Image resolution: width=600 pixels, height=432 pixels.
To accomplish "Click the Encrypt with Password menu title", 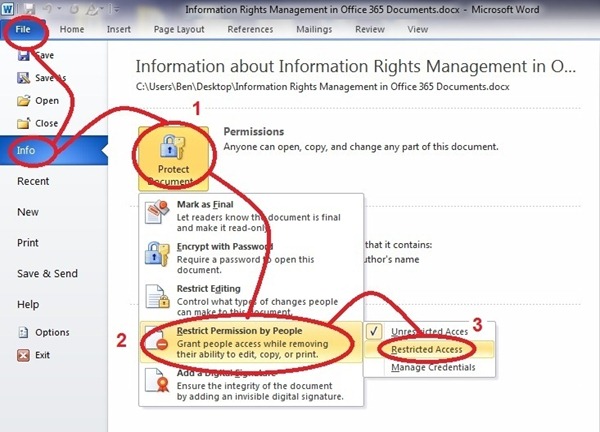I will point(225,246).
